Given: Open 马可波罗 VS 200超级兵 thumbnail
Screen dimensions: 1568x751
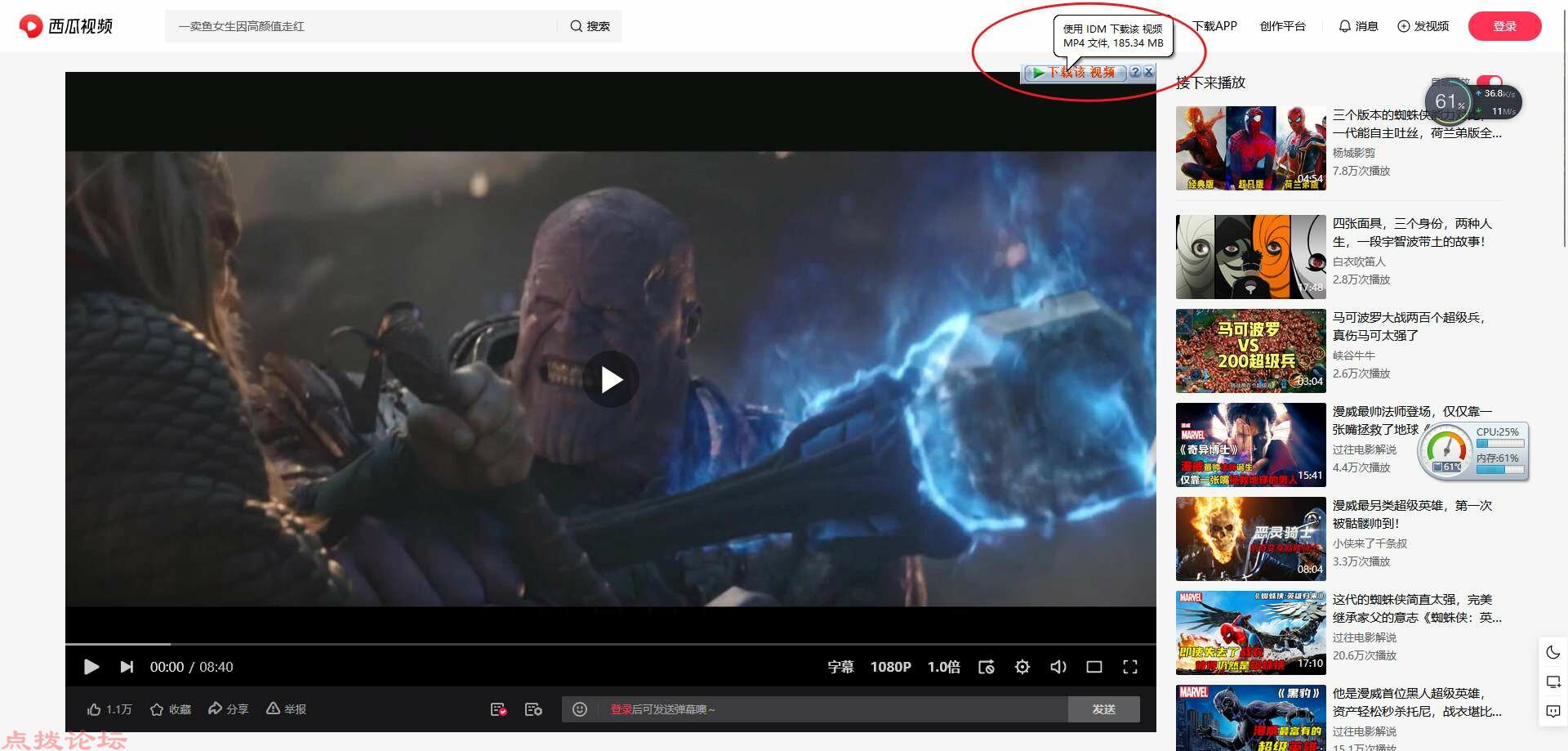Looking at the screenshot, I should (x=1250, y=351).
